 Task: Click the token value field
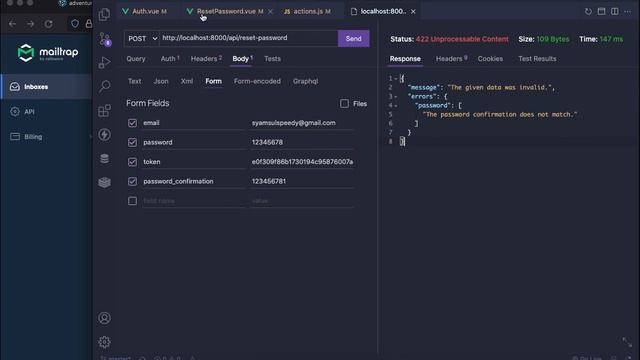click(302, 162)
